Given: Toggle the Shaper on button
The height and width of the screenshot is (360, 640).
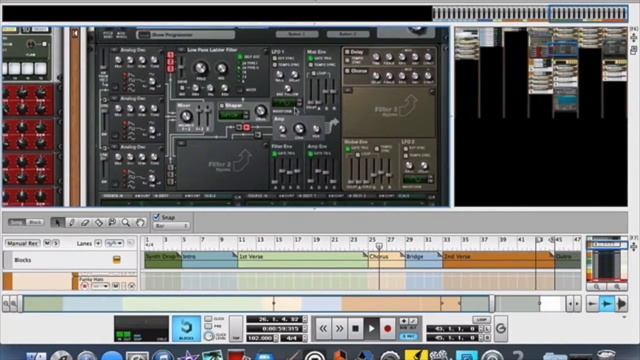Looking at the screenshot, I should coord(222,106).
